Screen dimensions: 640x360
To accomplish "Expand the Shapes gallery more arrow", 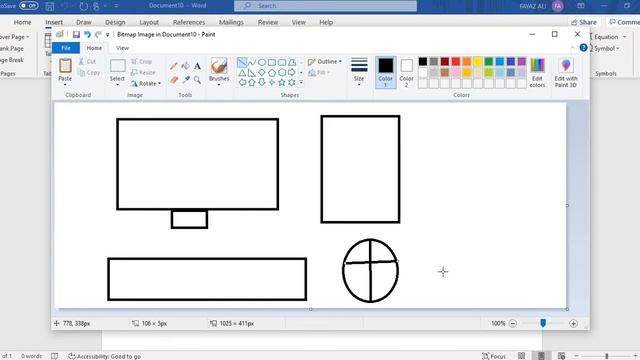I will pyautogui.click(x=301, y=82).
